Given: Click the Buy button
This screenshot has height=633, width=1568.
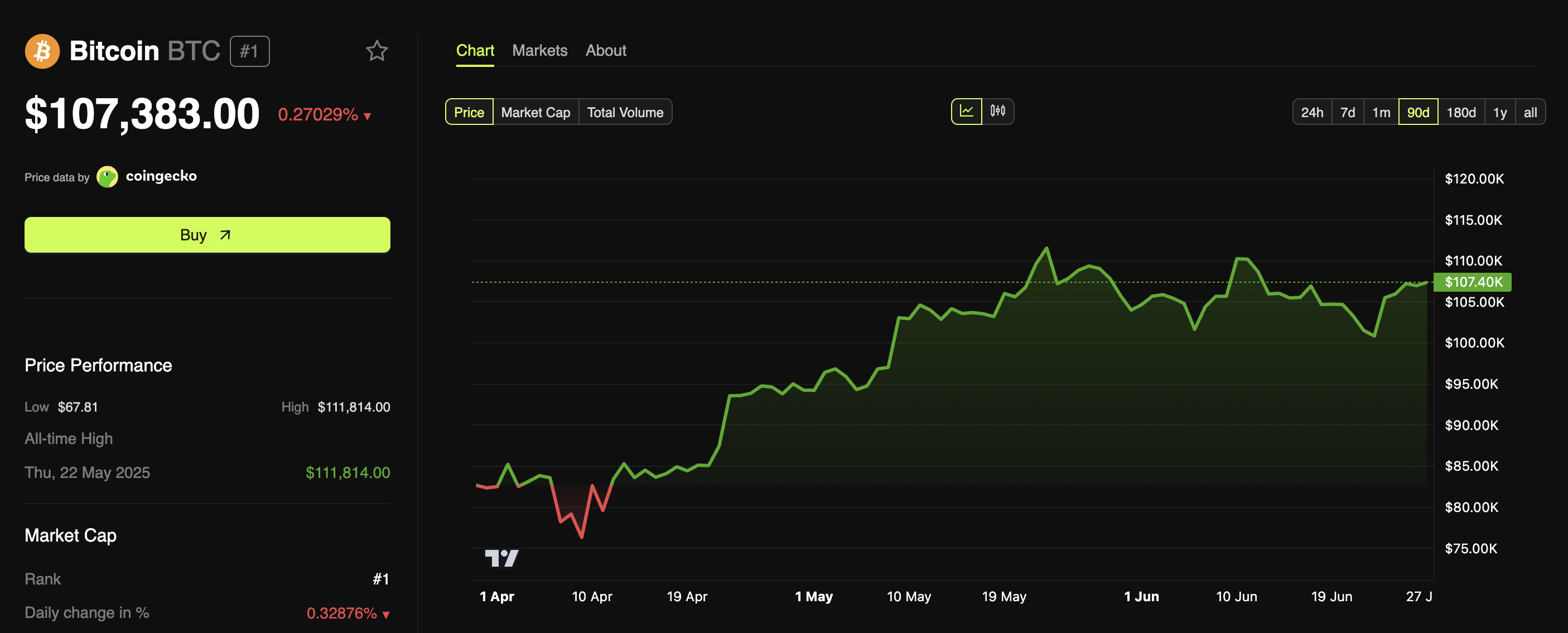Looking at the screenshot, I should 206,234.
